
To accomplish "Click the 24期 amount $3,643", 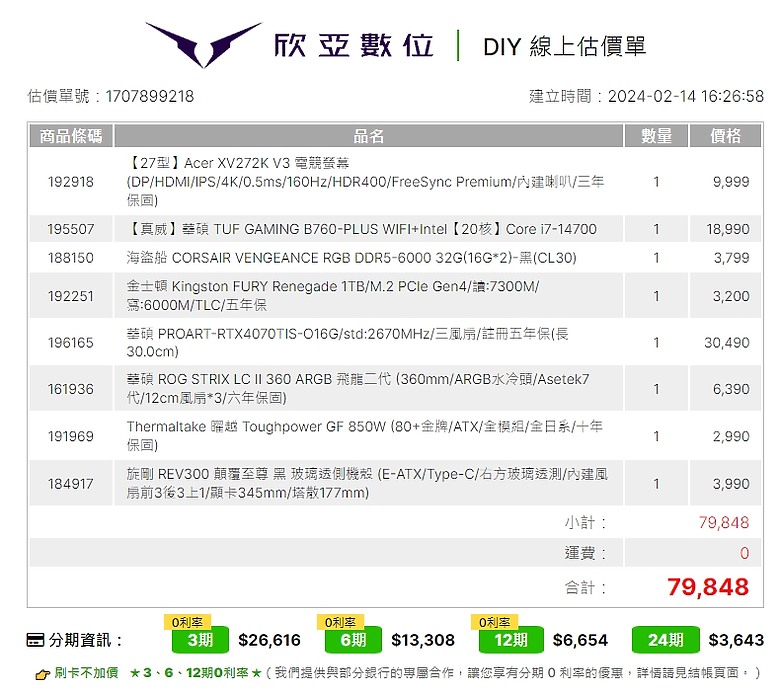I will click(x=736, y=640).
